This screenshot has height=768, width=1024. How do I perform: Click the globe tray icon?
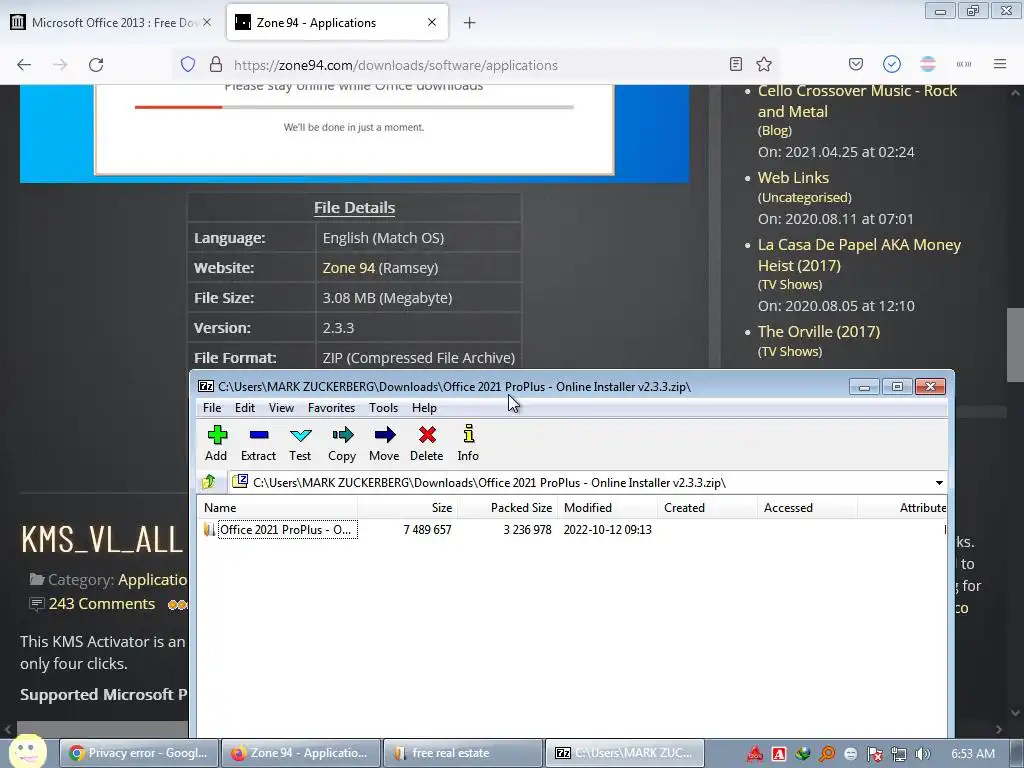pyautogui.click(x=803, y=754)
